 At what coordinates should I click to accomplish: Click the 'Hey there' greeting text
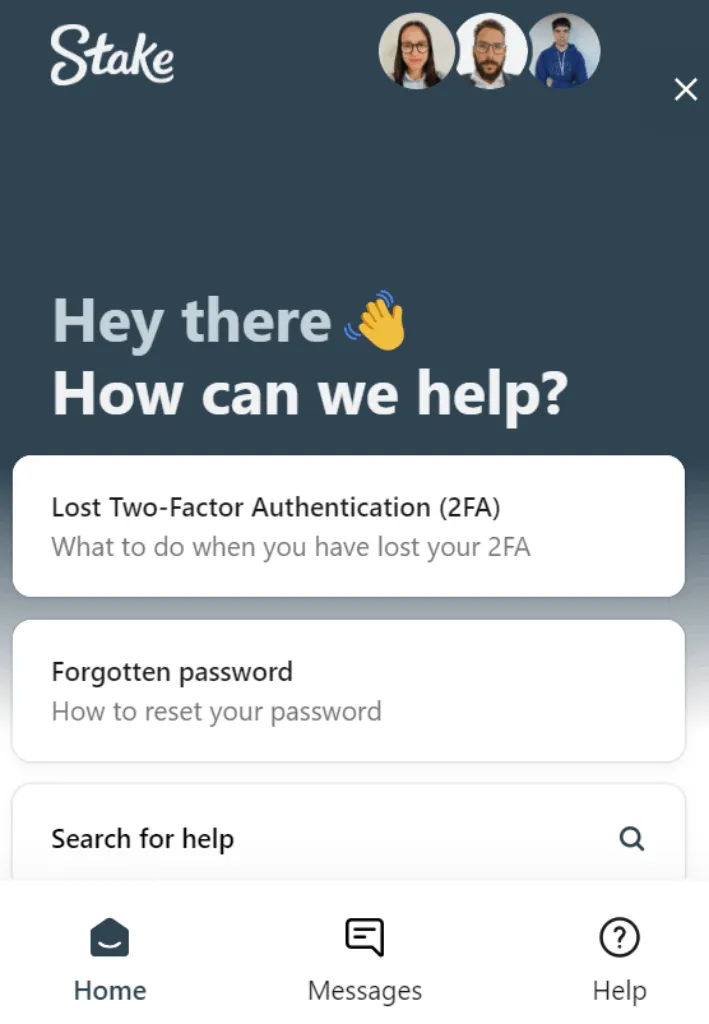(x=191, y=322)
